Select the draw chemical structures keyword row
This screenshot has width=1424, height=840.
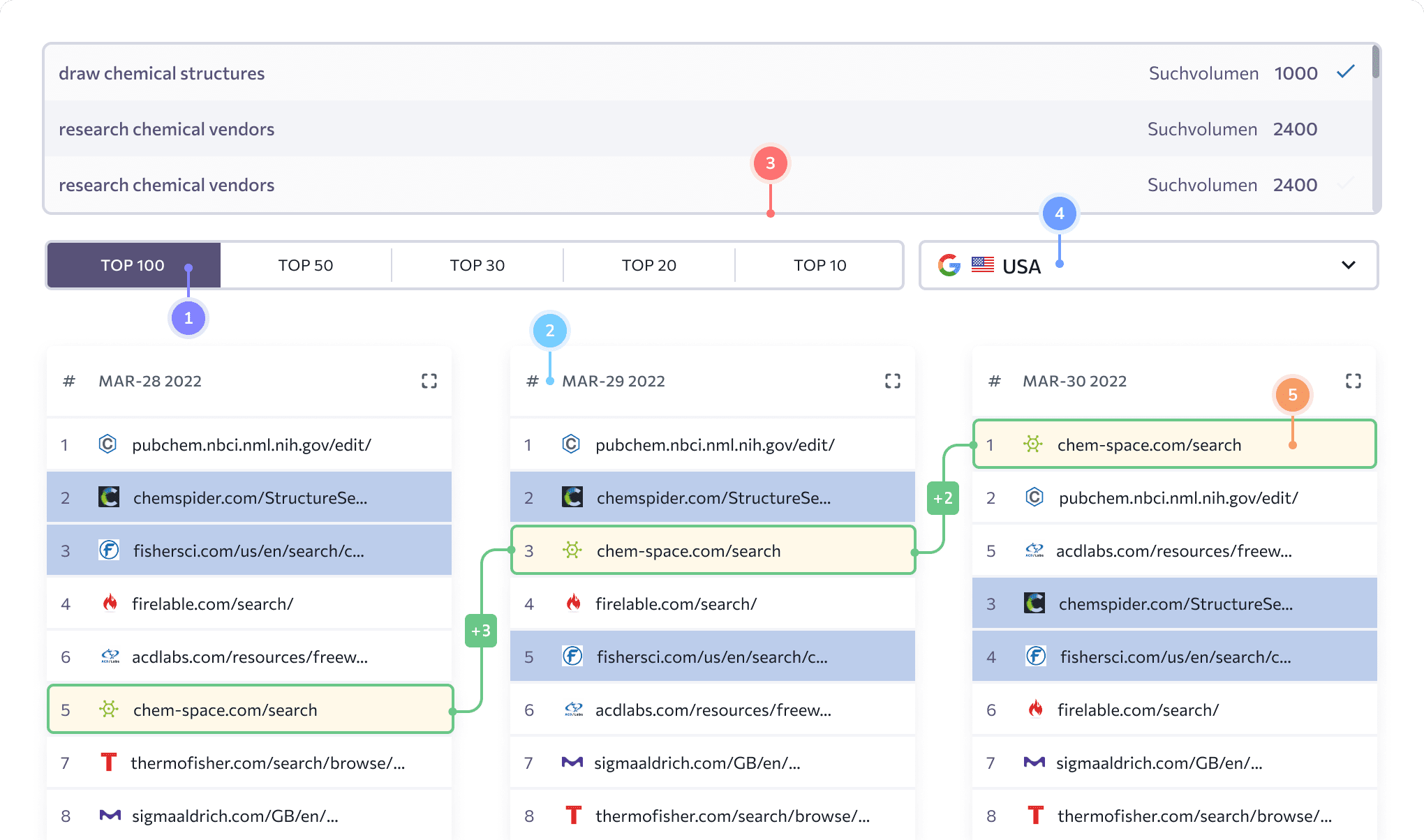point(708,73)
